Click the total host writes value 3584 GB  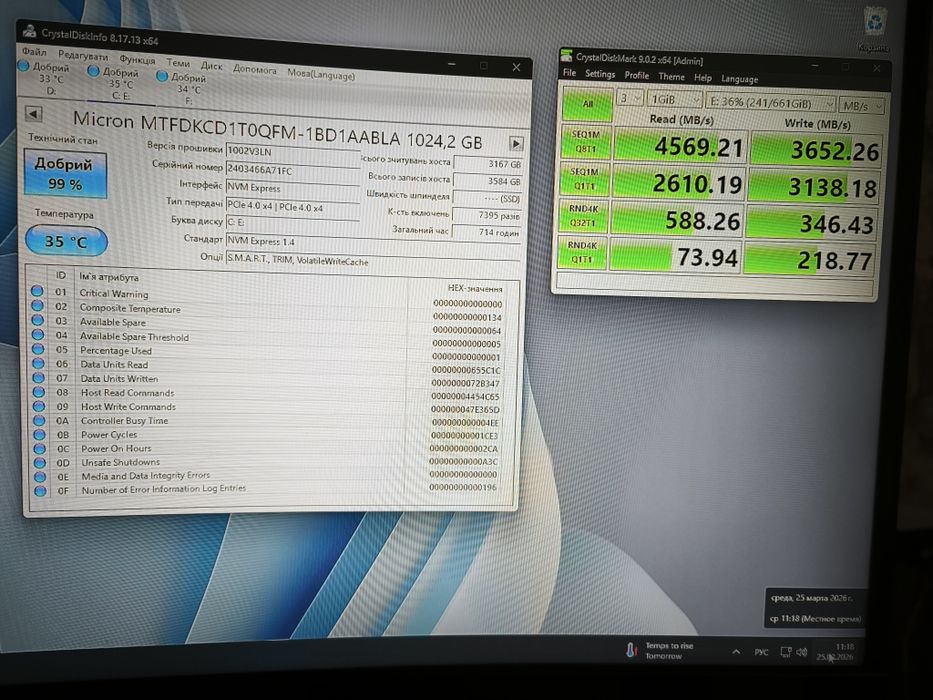pos(487,181)
